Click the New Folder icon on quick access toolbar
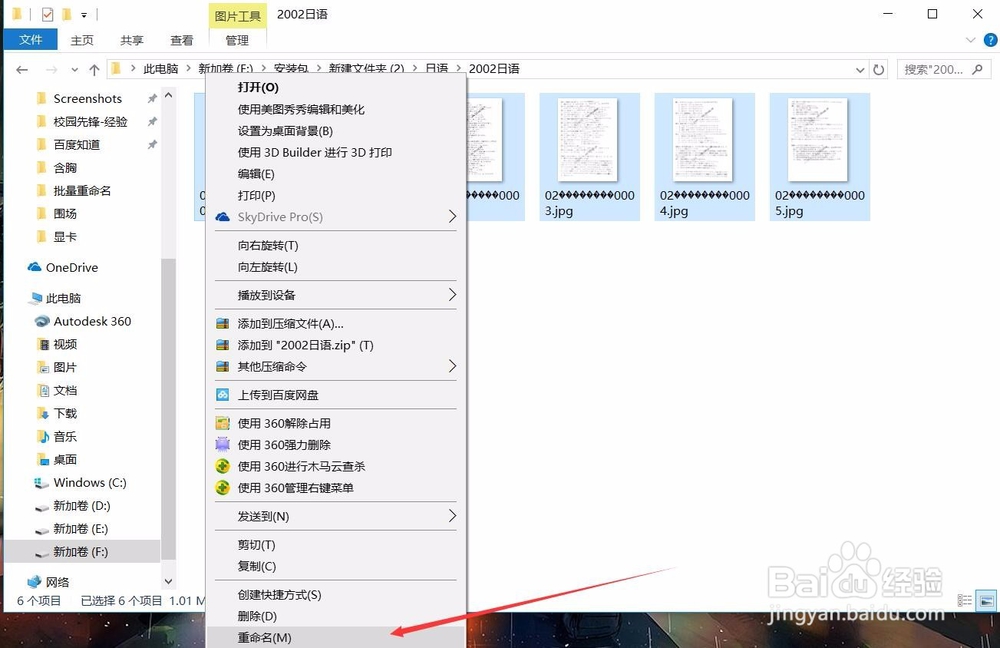 point(65,14)
